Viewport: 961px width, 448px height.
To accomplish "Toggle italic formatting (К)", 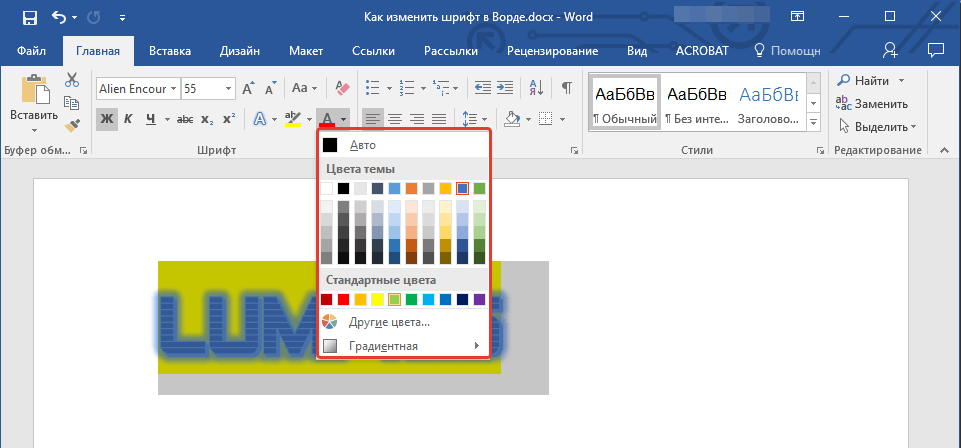I will pos(129,119).
